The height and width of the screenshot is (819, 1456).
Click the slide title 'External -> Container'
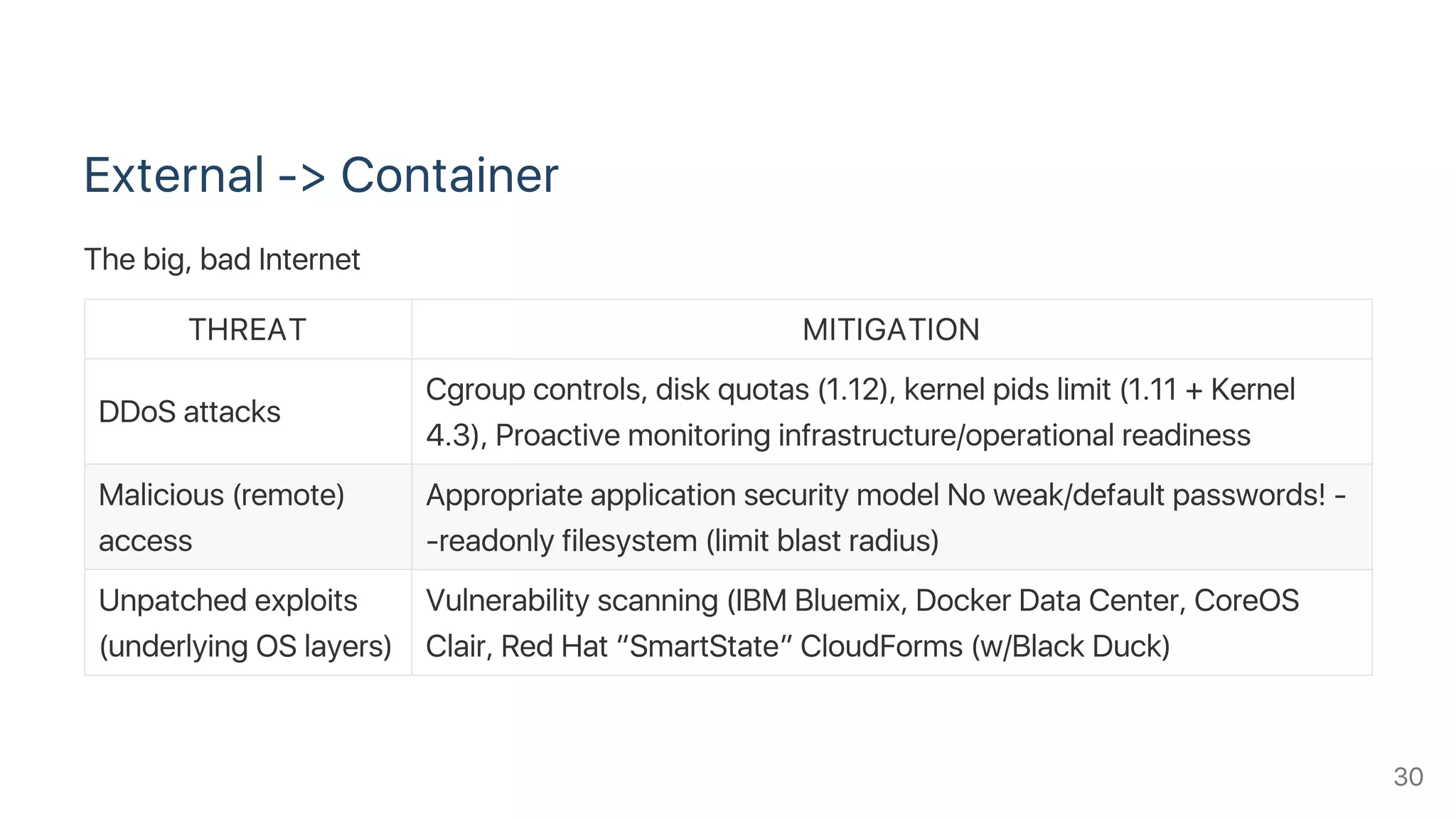[321, 175]
